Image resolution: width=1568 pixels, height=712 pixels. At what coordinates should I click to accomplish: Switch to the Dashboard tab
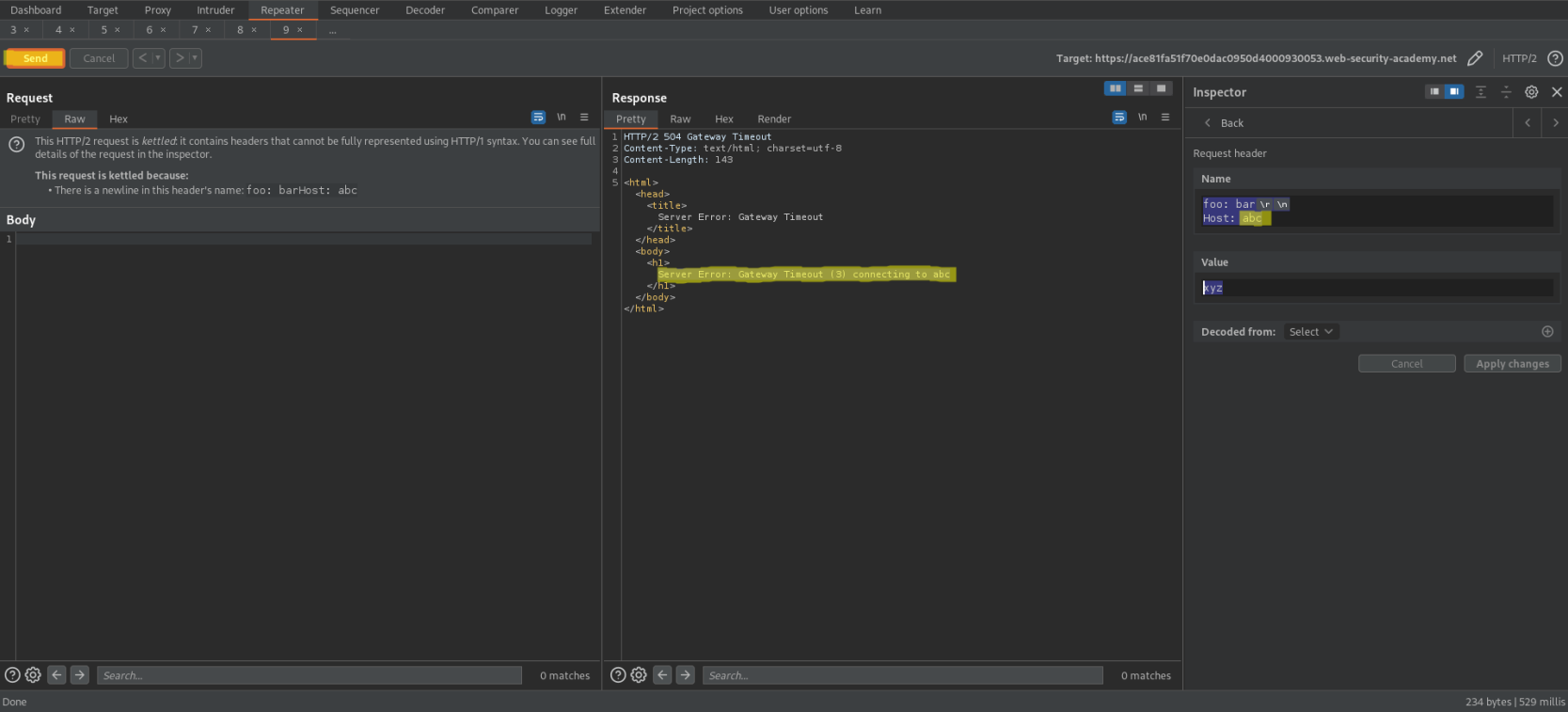coord(36,10)
